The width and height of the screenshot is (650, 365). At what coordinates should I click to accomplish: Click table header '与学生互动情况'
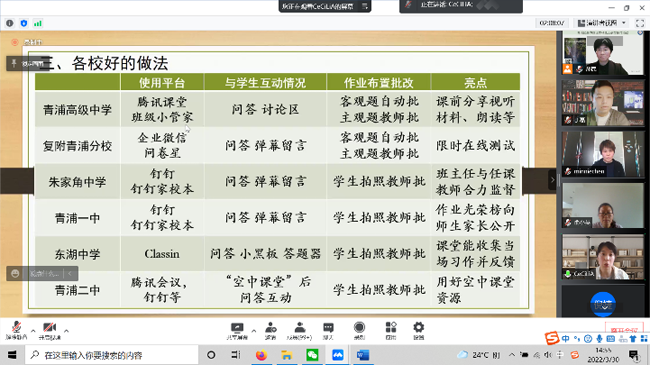click(265, 83)
